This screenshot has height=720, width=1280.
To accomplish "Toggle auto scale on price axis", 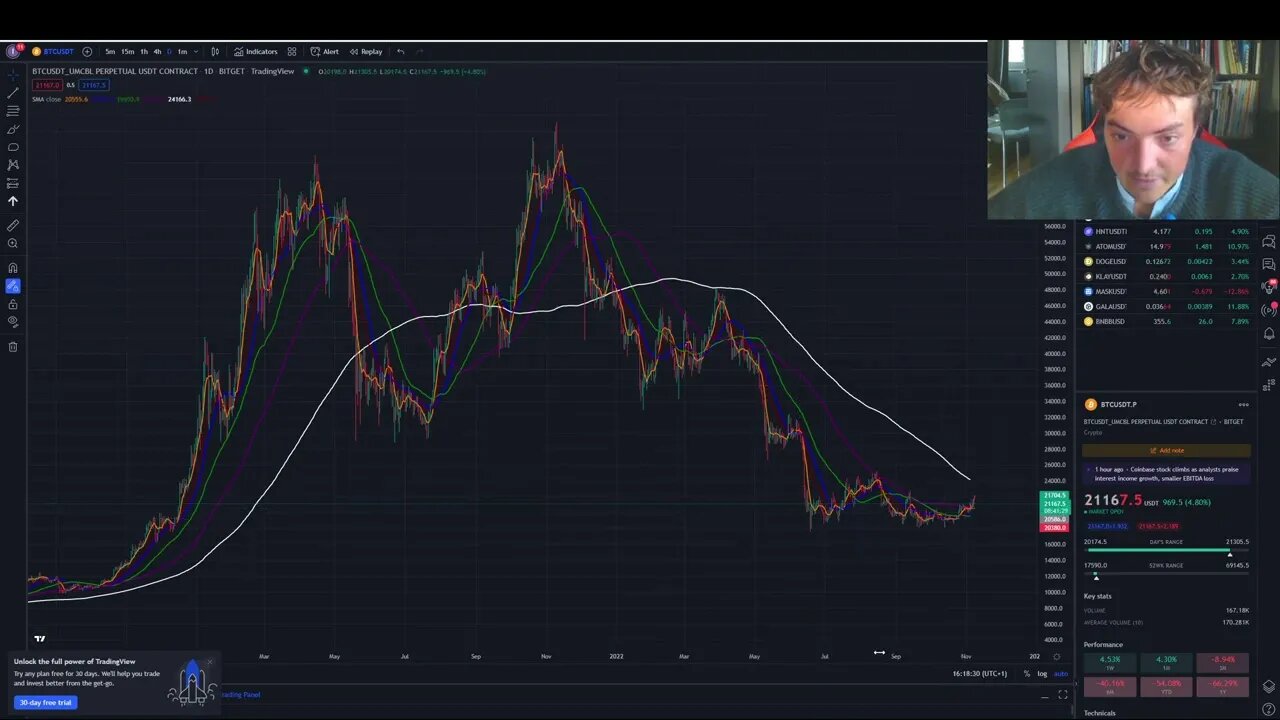I will point(1061,673).
